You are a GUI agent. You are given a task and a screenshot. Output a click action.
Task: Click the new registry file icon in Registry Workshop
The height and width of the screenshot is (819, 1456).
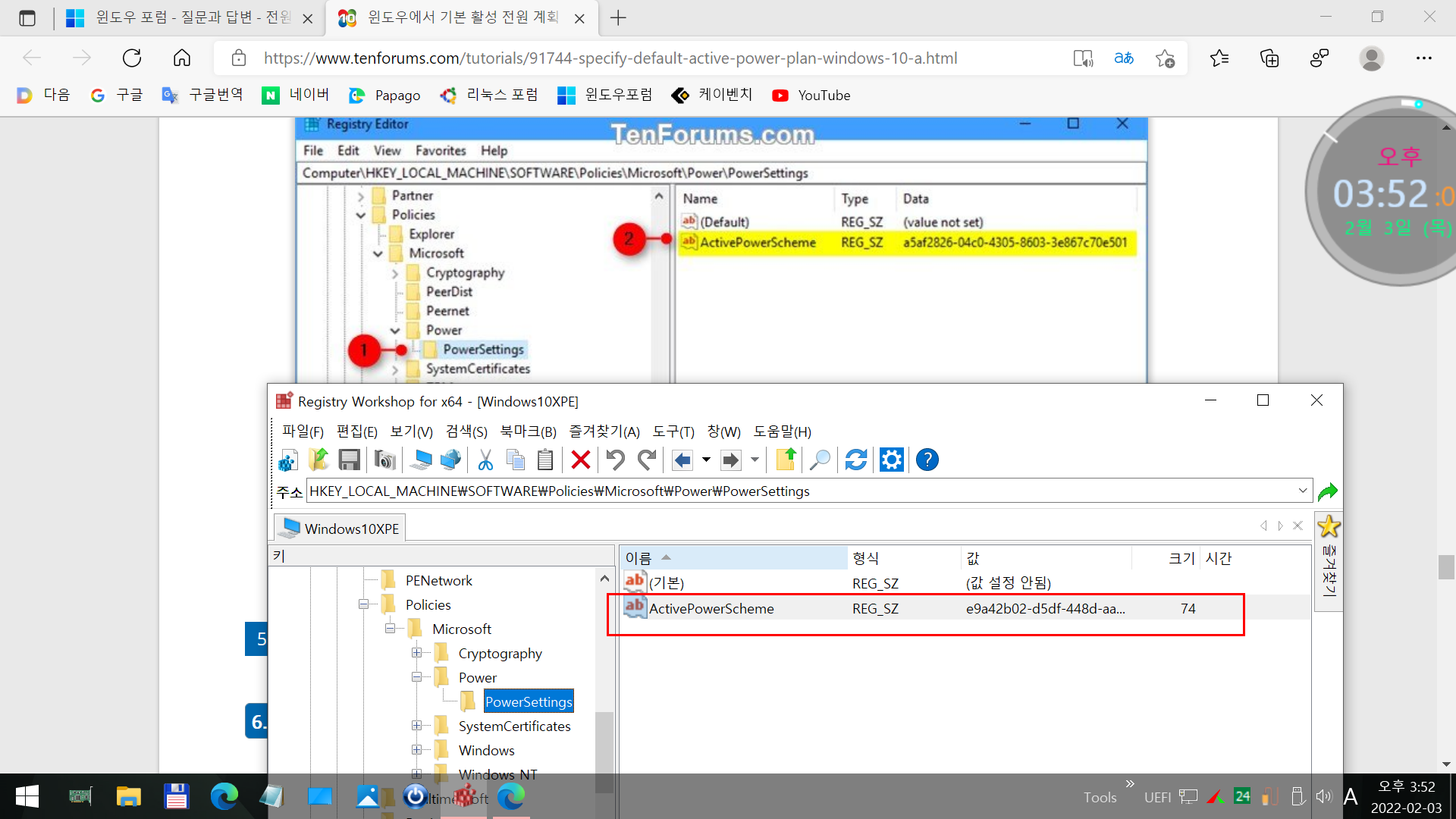[x=287, y=460]
